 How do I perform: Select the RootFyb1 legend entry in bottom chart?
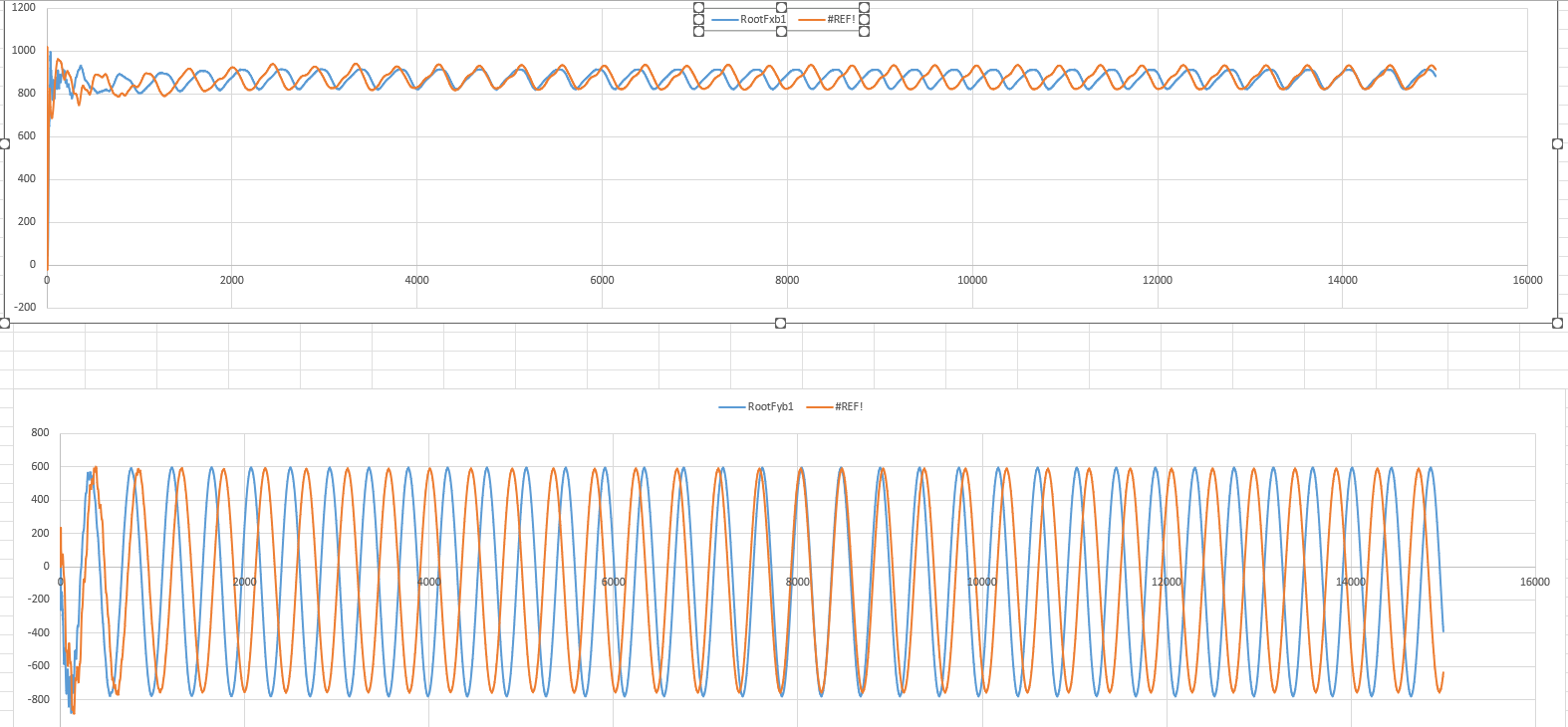(757, 406)
